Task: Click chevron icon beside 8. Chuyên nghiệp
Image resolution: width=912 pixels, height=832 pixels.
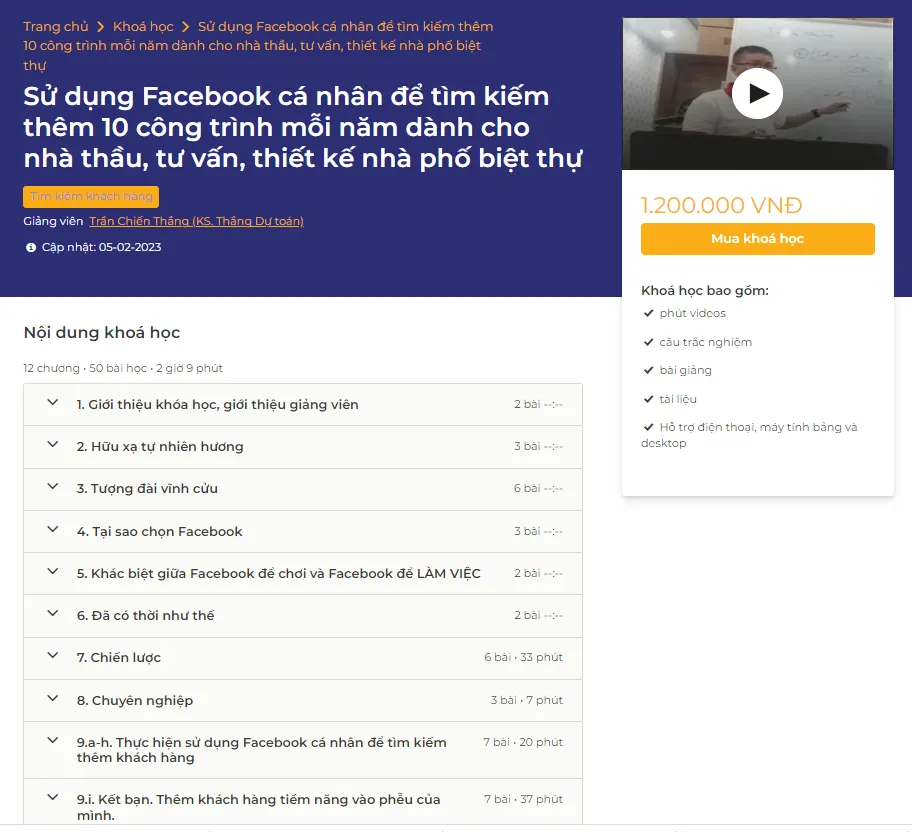Action: 53,699
